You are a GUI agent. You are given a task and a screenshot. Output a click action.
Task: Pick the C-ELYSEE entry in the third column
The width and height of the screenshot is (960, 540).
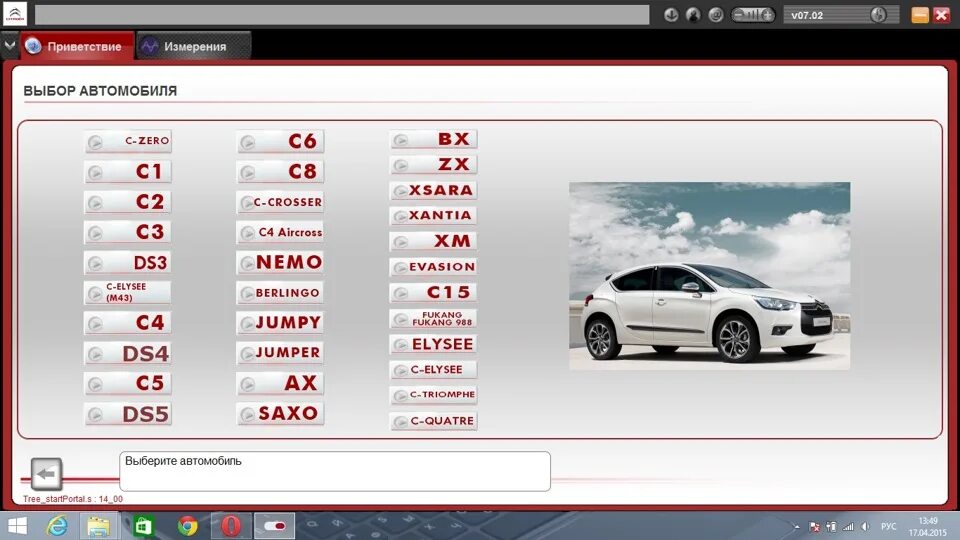[433, 370]
